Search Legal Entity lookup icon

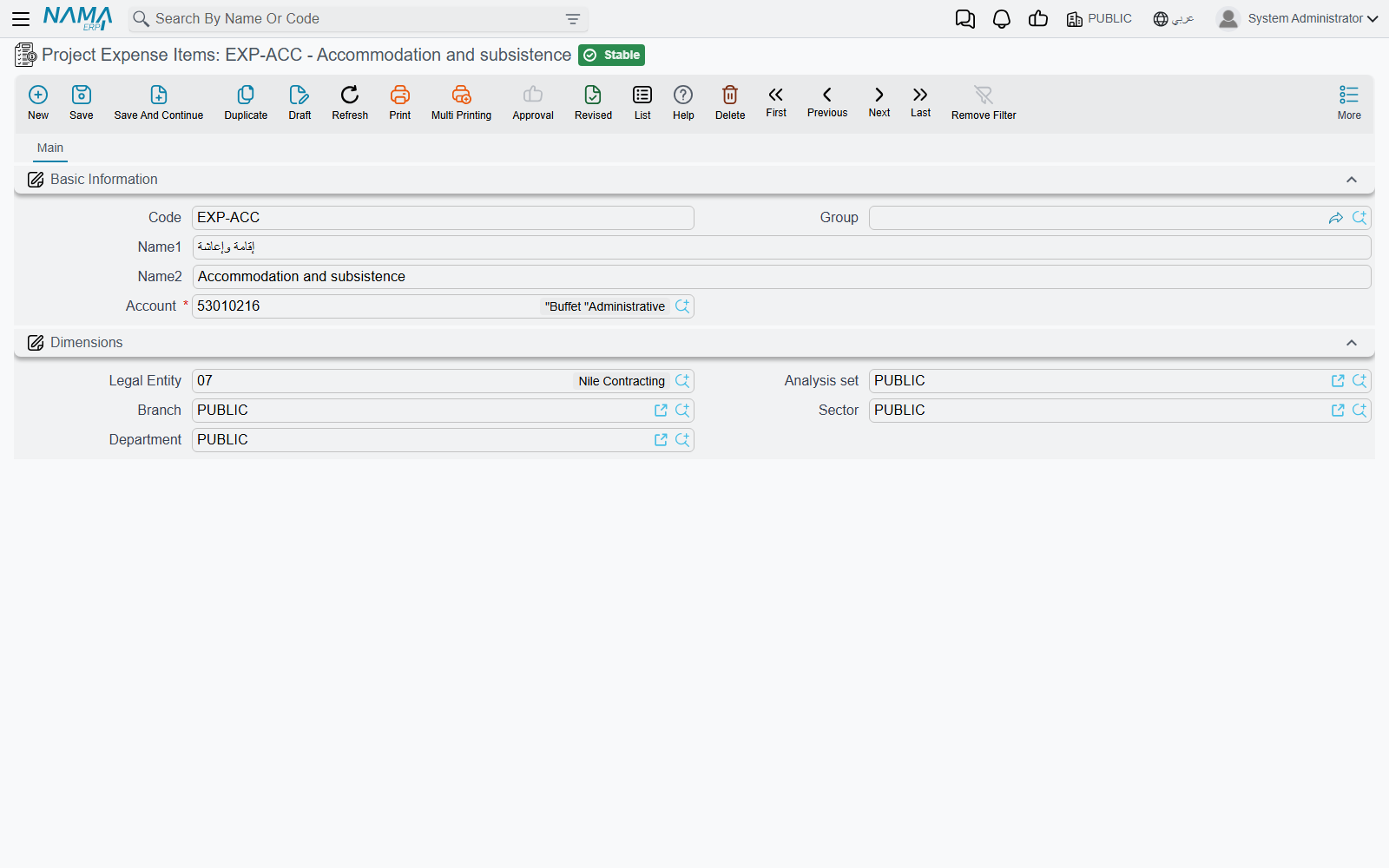point(682,381)
